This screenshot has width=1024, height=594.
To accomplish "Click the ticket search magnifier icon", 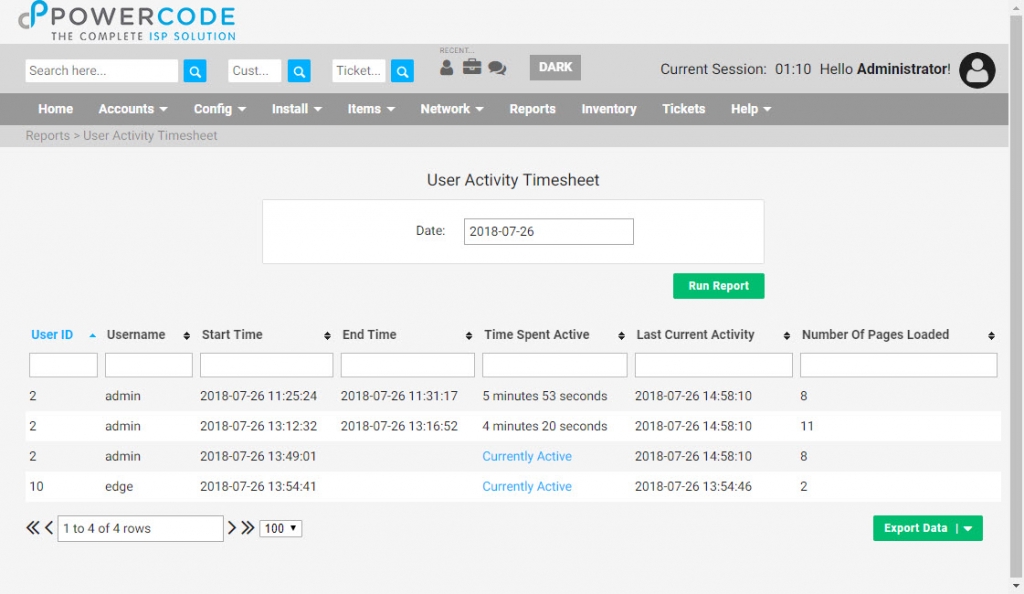I will pos(403,71).
